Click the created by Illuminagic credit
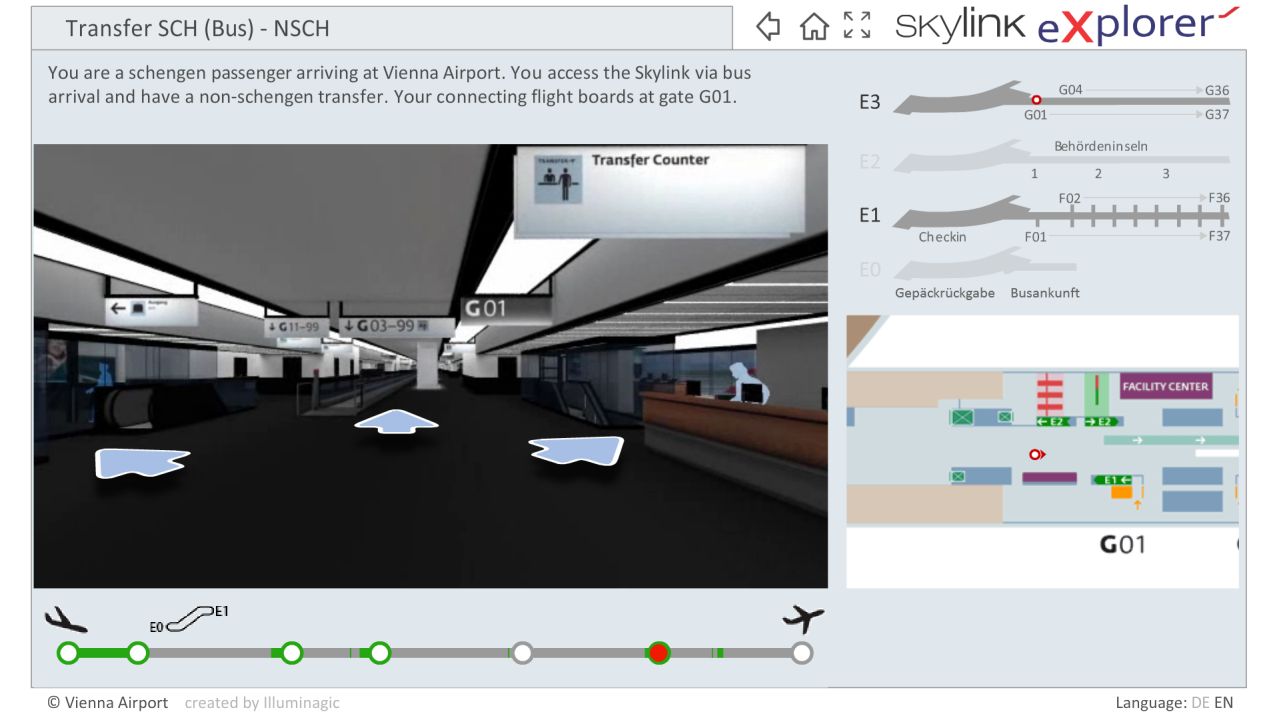This screenshot has width=1280, height=720. (262, 703)
